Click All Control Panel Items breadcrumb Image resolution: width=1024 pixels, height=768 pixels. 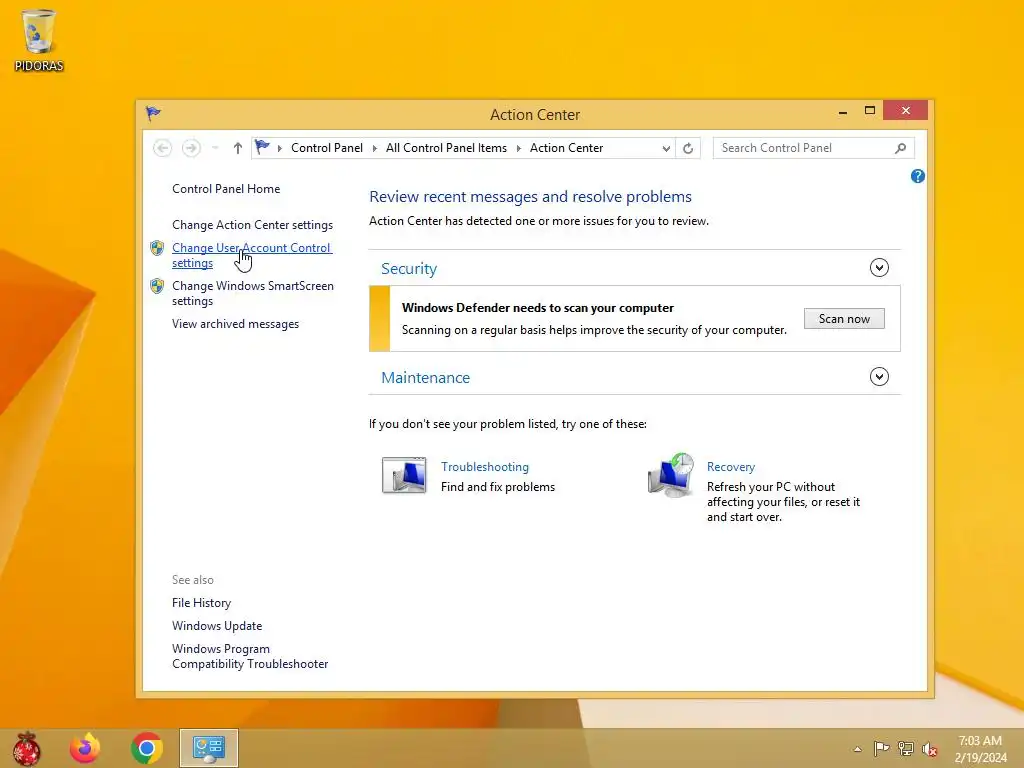[x=446, y=148]
